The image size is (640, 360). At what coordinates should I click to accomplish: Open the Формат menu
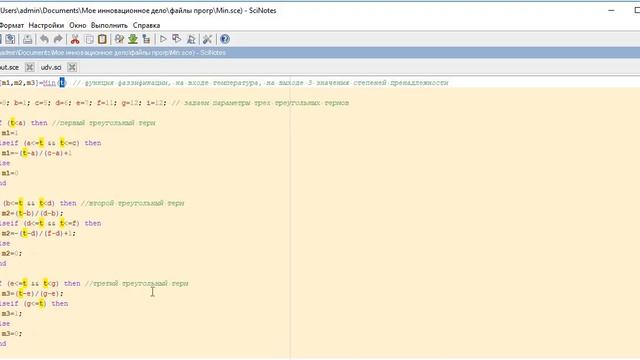(11, 25)
